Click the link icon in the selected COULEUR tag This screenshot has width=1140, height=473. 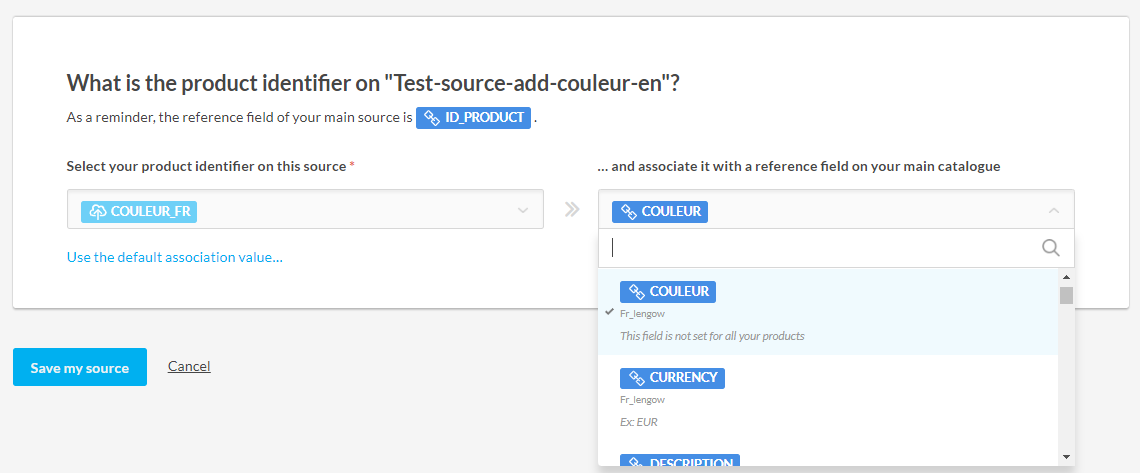[629, 211]
